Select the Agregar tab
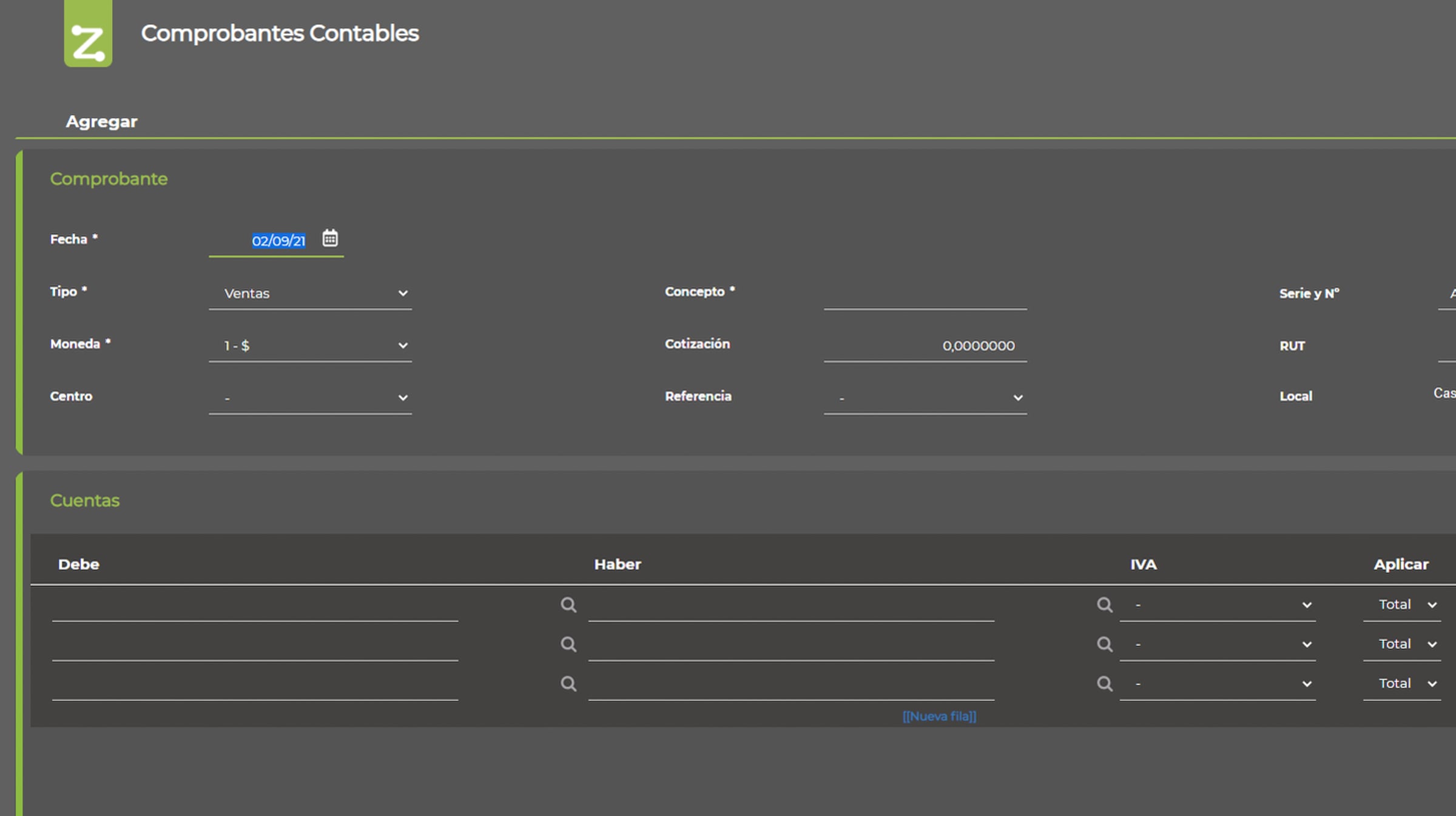This screenshot has width=1456, height=816. pyautogui.click(x=101, y=122)
